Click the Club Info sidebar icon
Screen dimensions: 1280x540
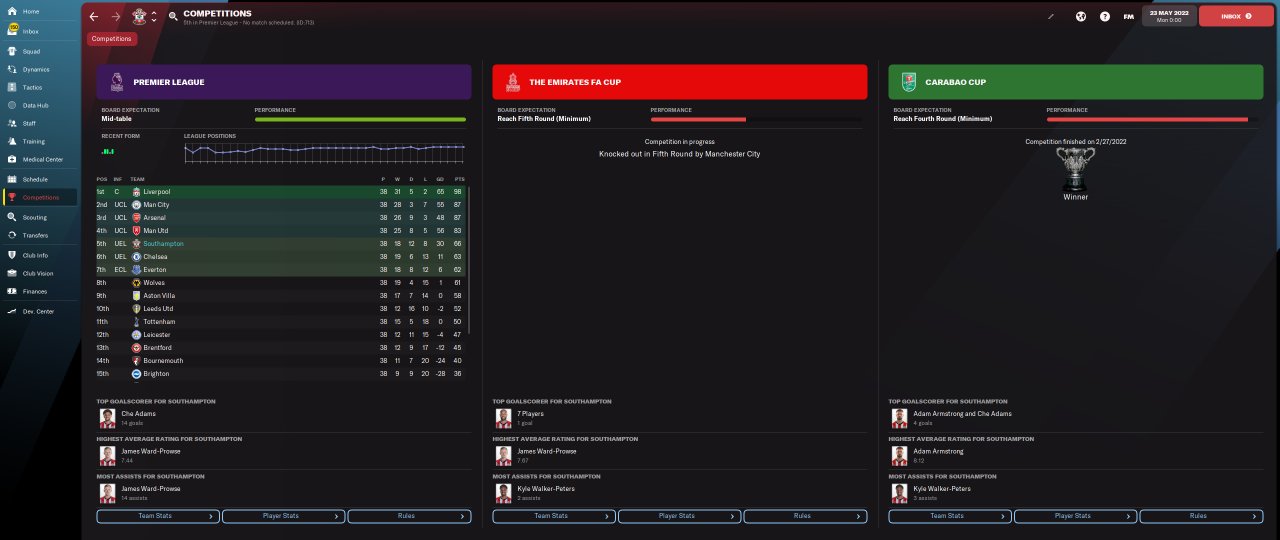click(x=12, y=255)
